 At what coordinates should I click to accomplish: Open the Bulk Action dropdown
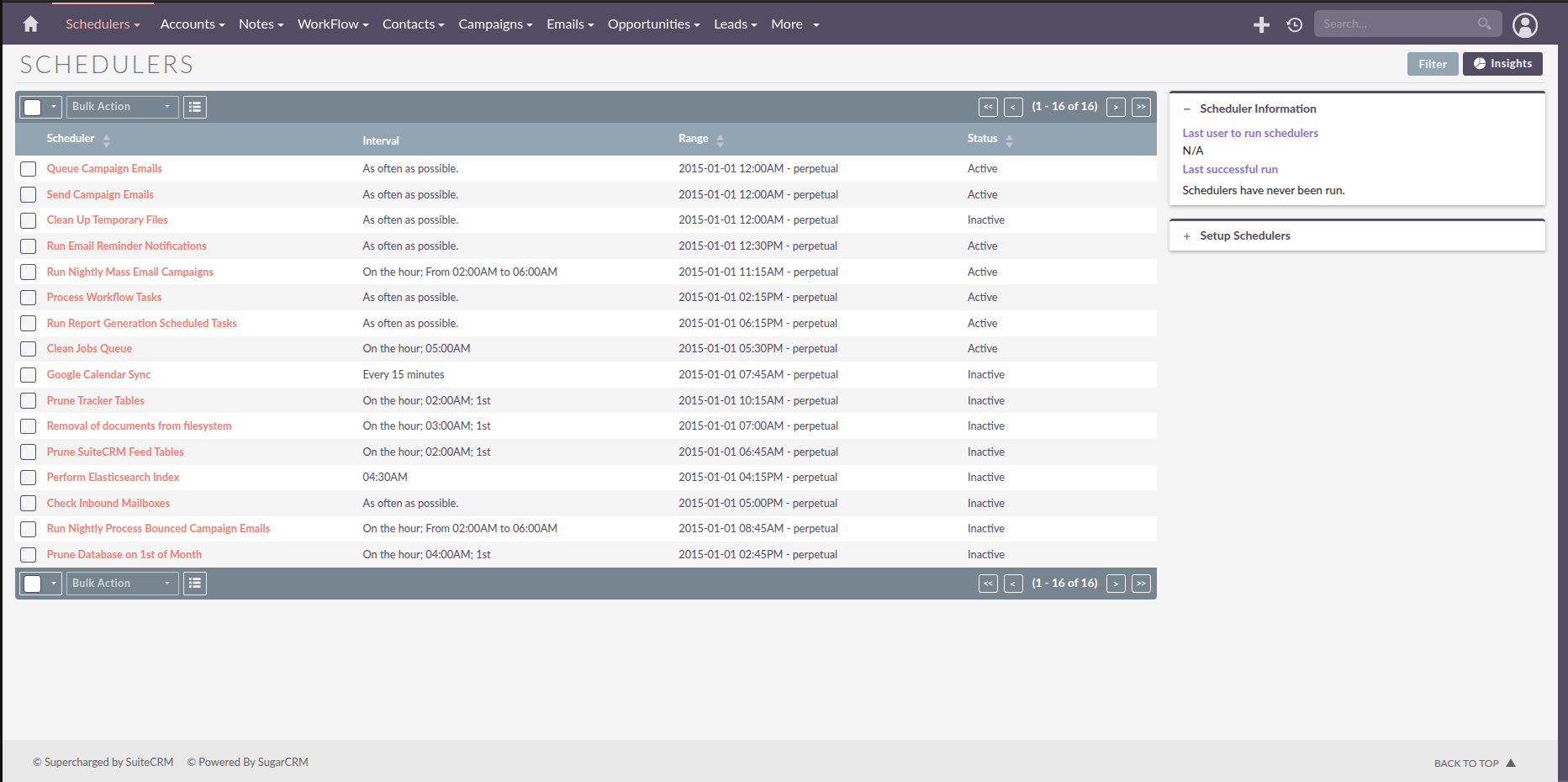[x=121, y=107]
